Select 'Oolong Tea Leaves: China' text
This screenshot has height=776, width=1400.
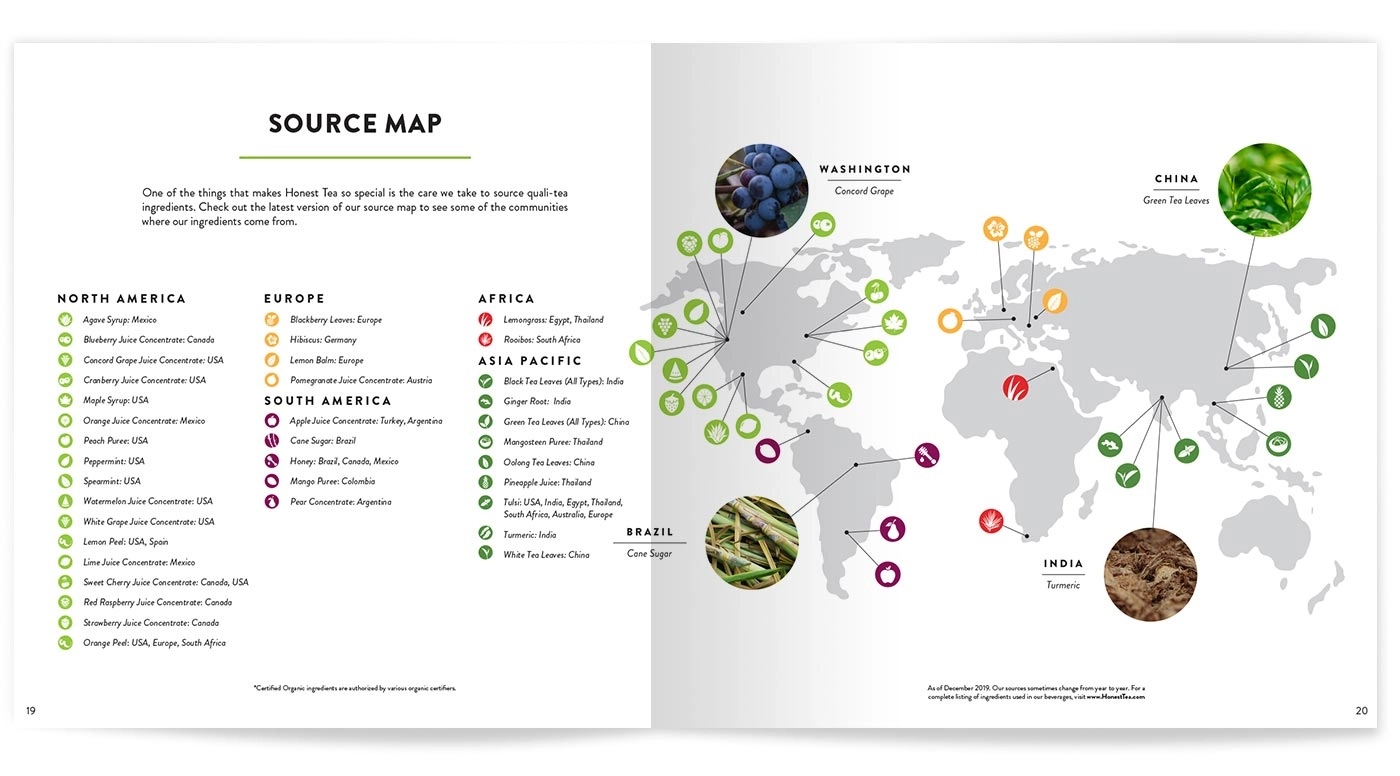pyautogui.click(x=549, y=462)
